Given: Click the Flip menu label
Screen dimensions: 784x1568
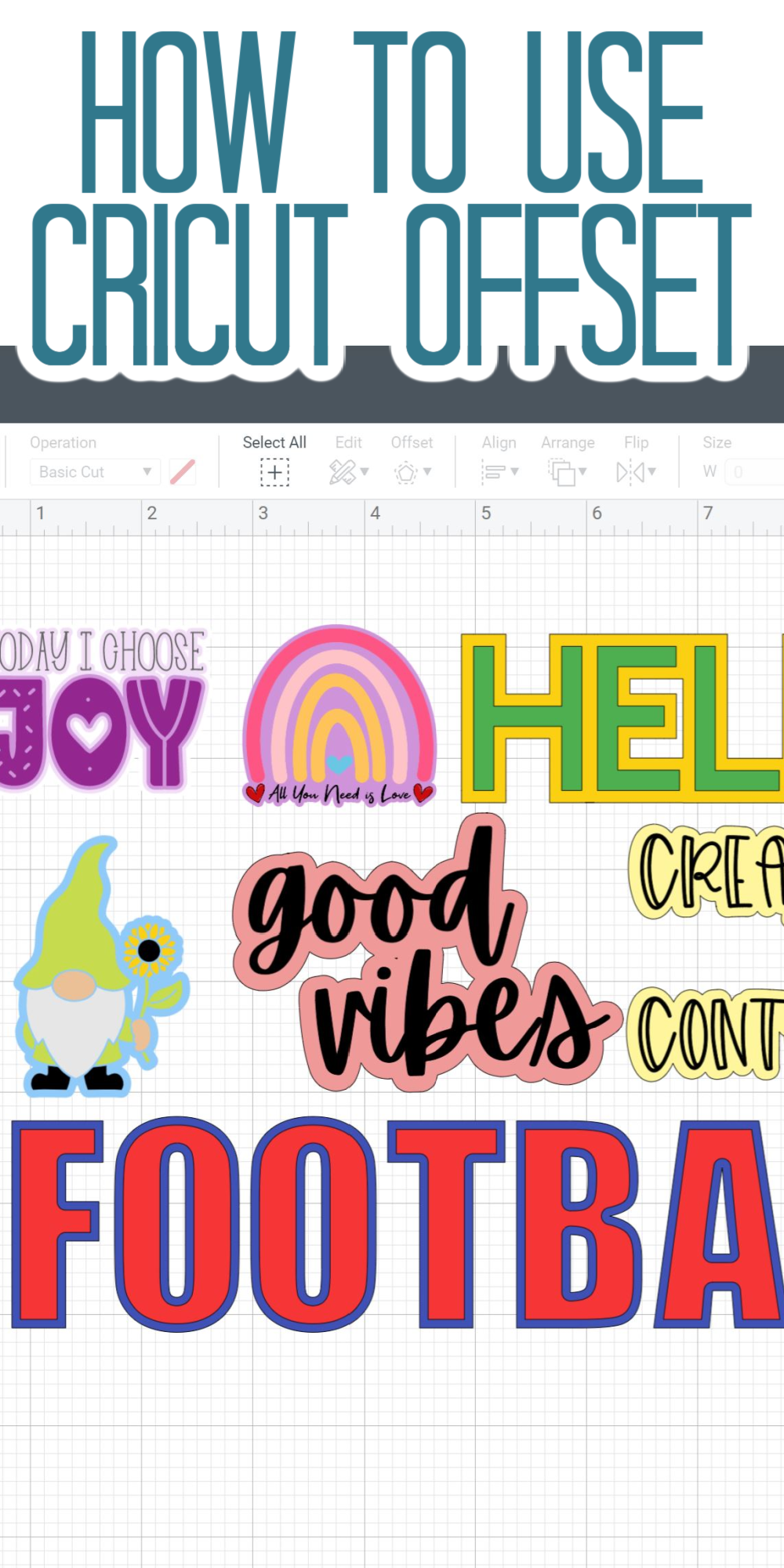Looking at the screenshot, I should click(636, 442).
